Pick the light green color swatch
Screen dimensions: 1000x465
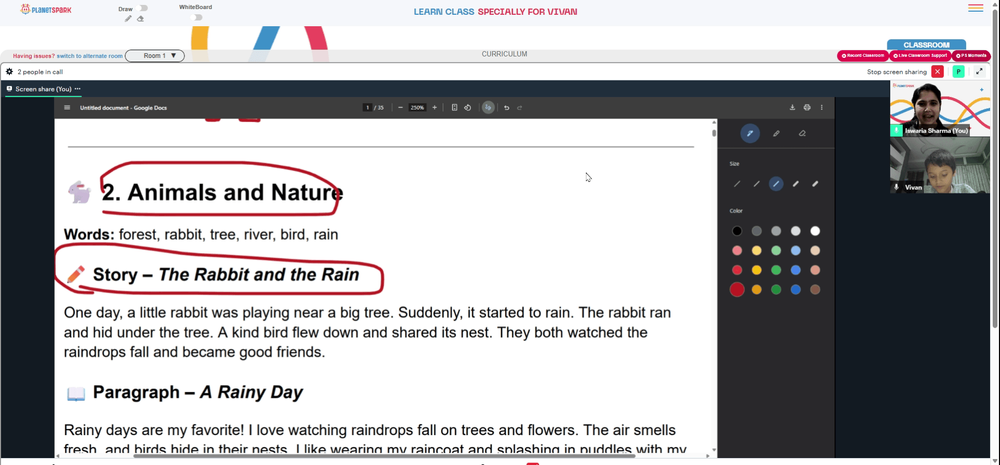[x=776, y=251]
